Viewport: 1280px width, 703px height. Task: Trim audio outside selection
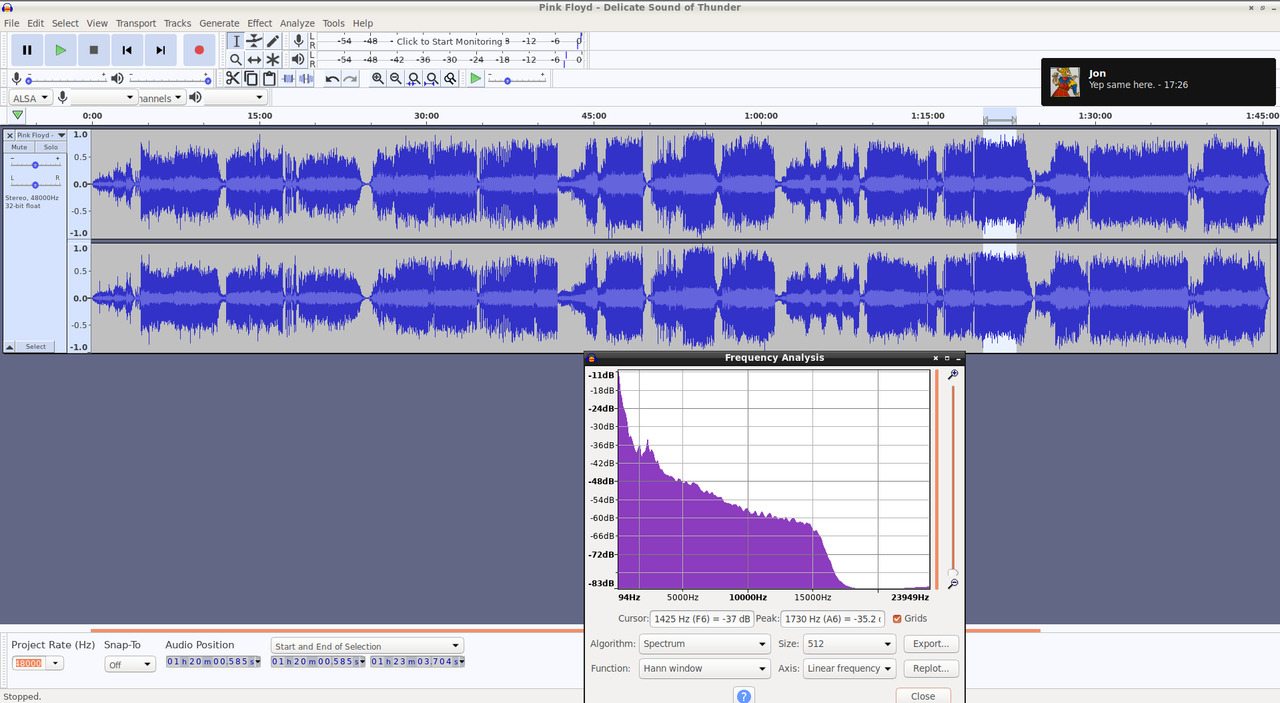coord(288,78)
